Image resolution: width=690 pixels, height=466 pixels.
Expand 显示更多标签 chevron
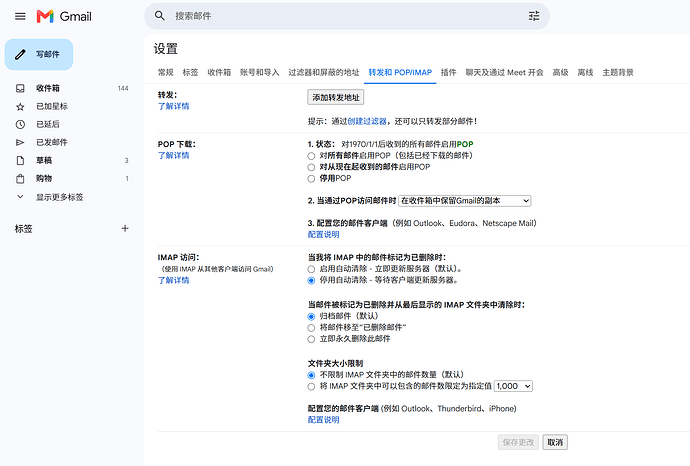20,197
